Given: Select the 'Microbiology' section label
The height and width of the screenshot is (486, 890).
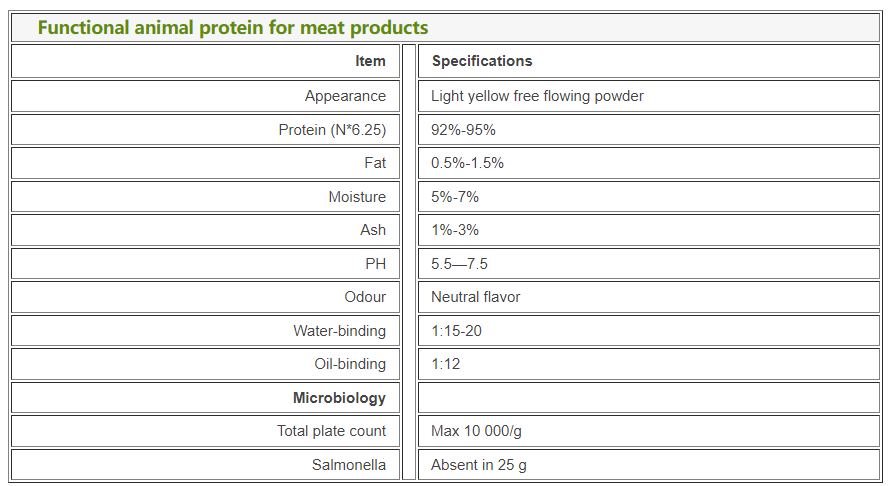Looking at the screenshot, I should pyautogui.click(x=339, y=398).
